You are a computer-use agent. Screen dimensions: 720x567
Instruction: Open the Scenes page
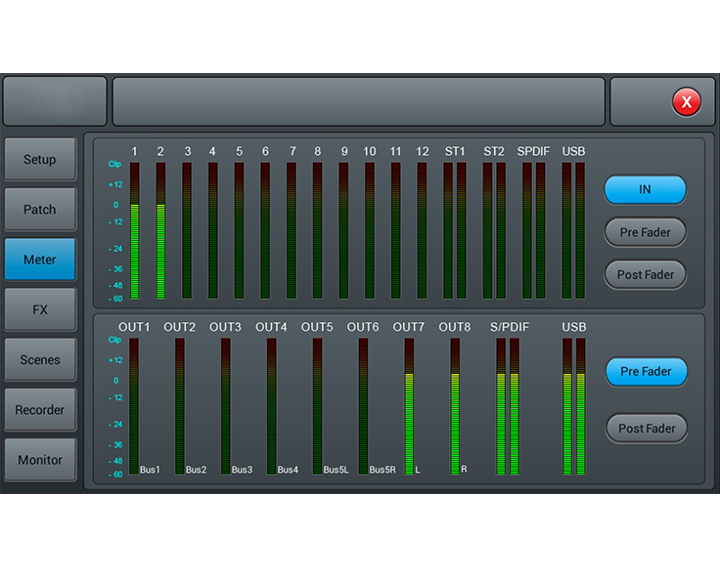(40, 360)
